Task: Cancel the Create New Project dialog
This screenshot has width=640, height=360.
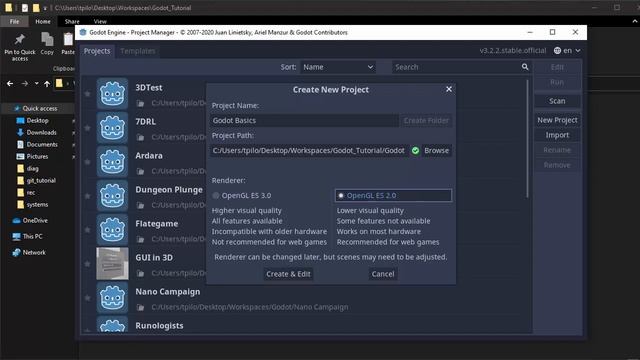Action: pyautogui.click(x=383, y=274)
